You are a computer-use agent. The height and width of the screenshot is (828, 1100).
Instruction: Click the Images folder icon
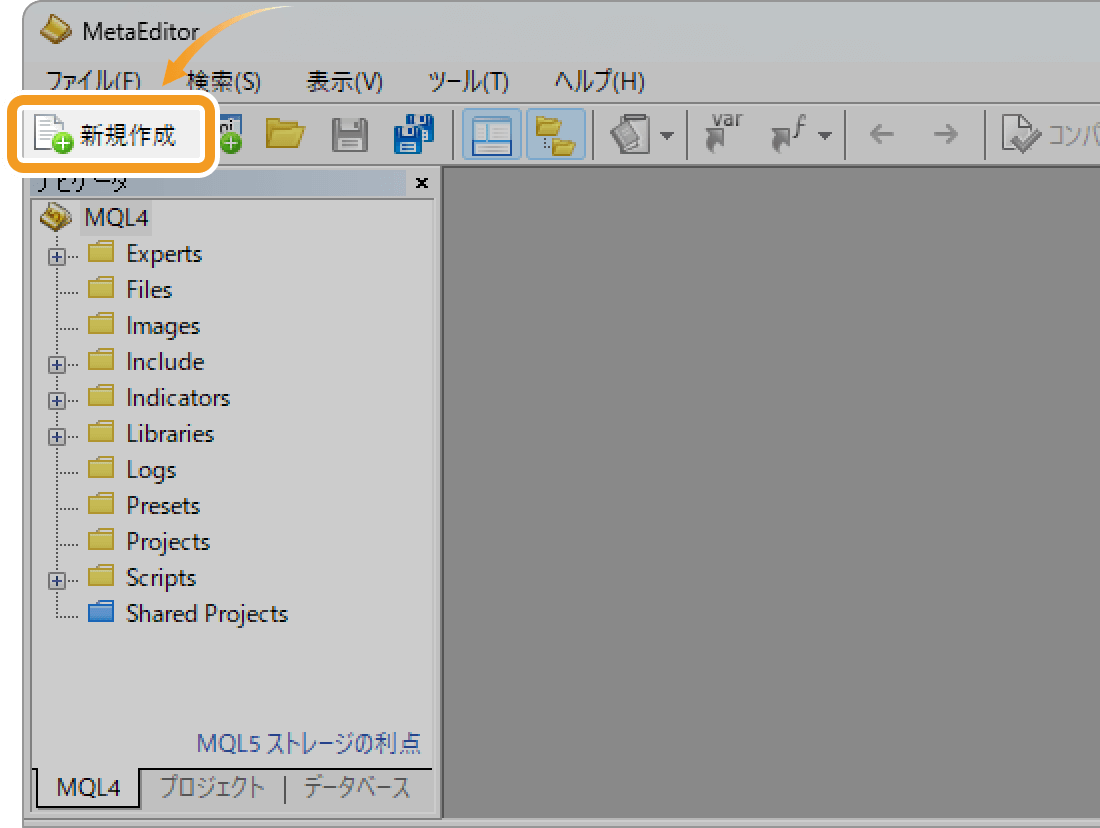(101, 323)
